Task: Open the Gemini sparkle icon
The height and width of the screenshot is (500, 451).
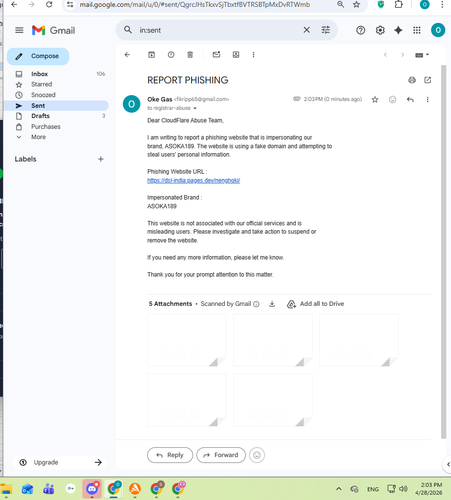Action: click(x=398, y=30)
